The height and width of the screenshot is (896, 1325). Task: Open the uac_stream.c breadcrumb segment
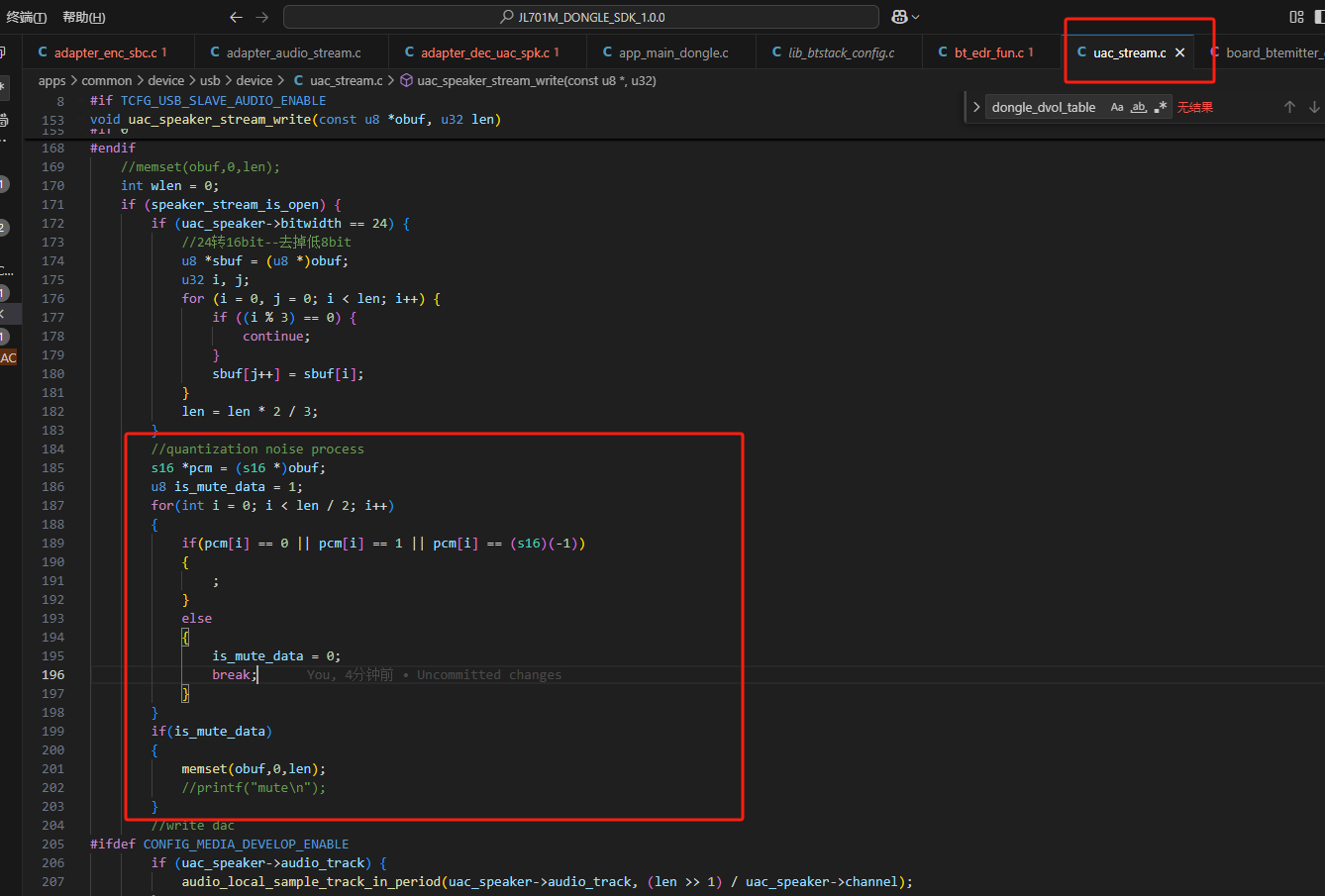pyautogui.click(x=338, y=80)
